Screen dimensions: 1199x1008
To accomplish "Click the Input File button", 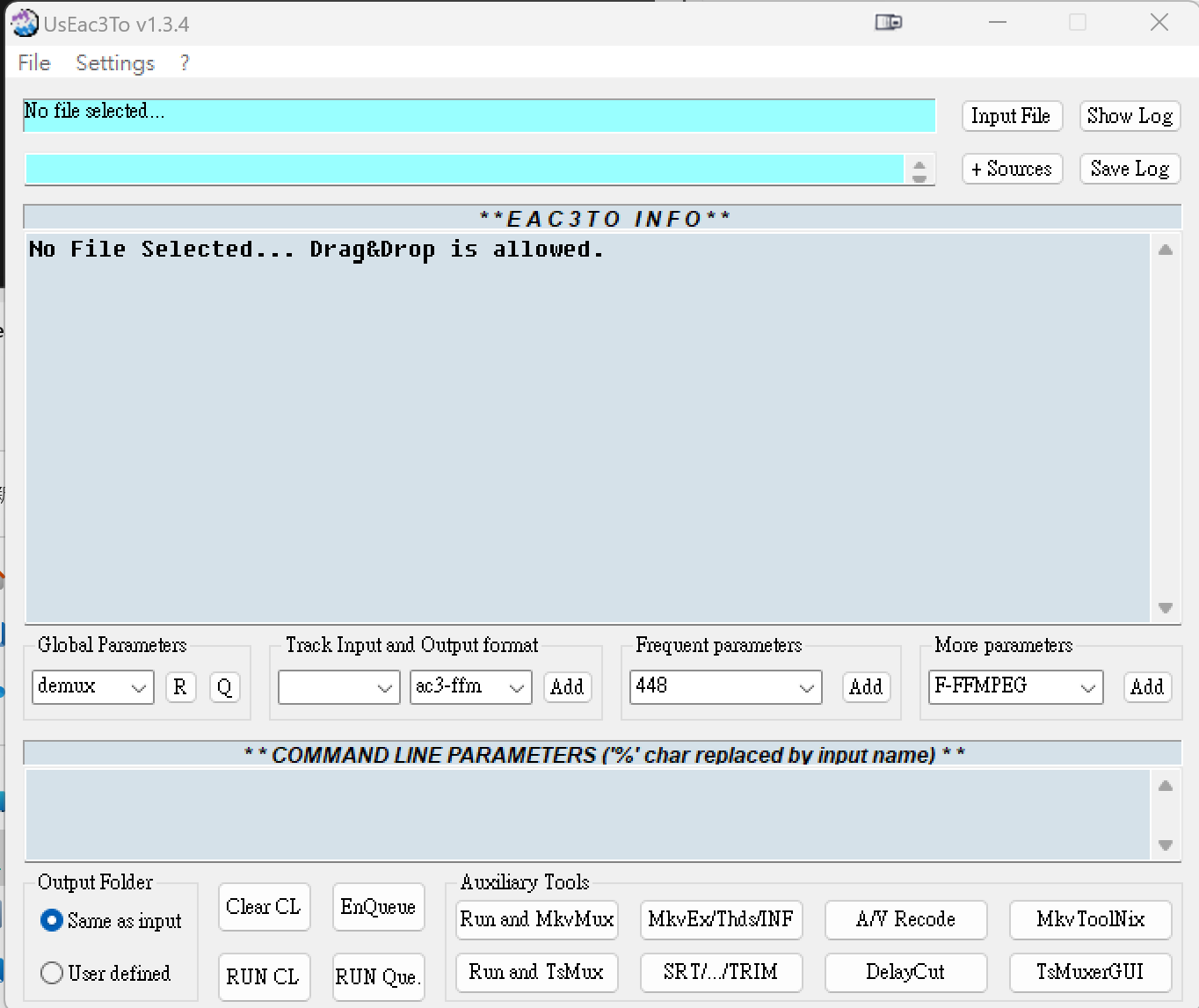I will click(x=1011, y=116).
